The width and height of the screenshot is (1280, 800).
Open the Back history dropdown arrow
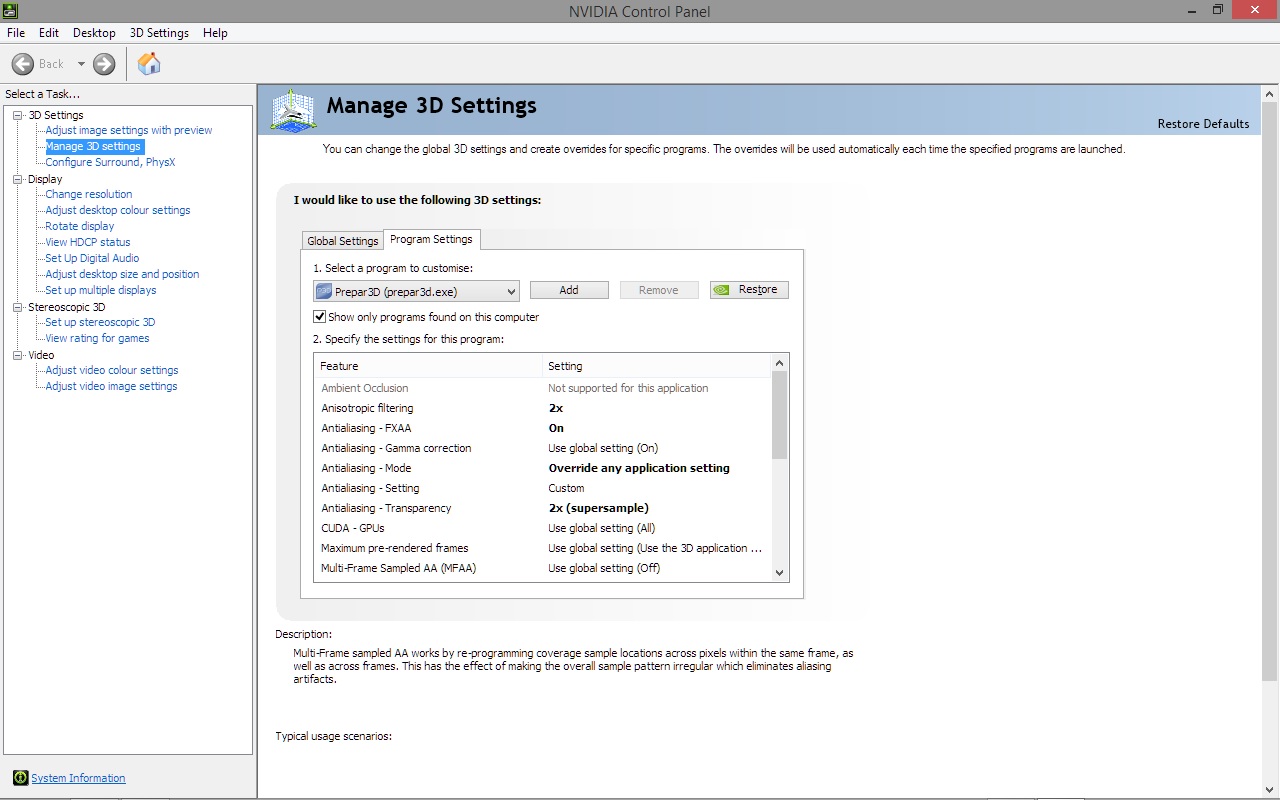click(81, 64)
